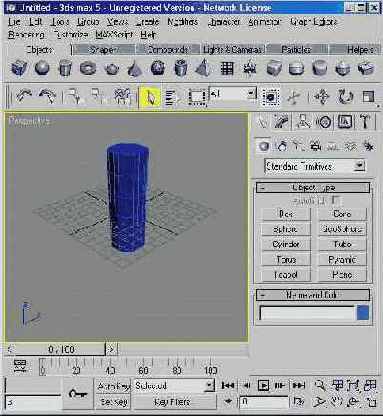Choose the Select and Move tool
383x416 pixels.
[x=321, y=97]
